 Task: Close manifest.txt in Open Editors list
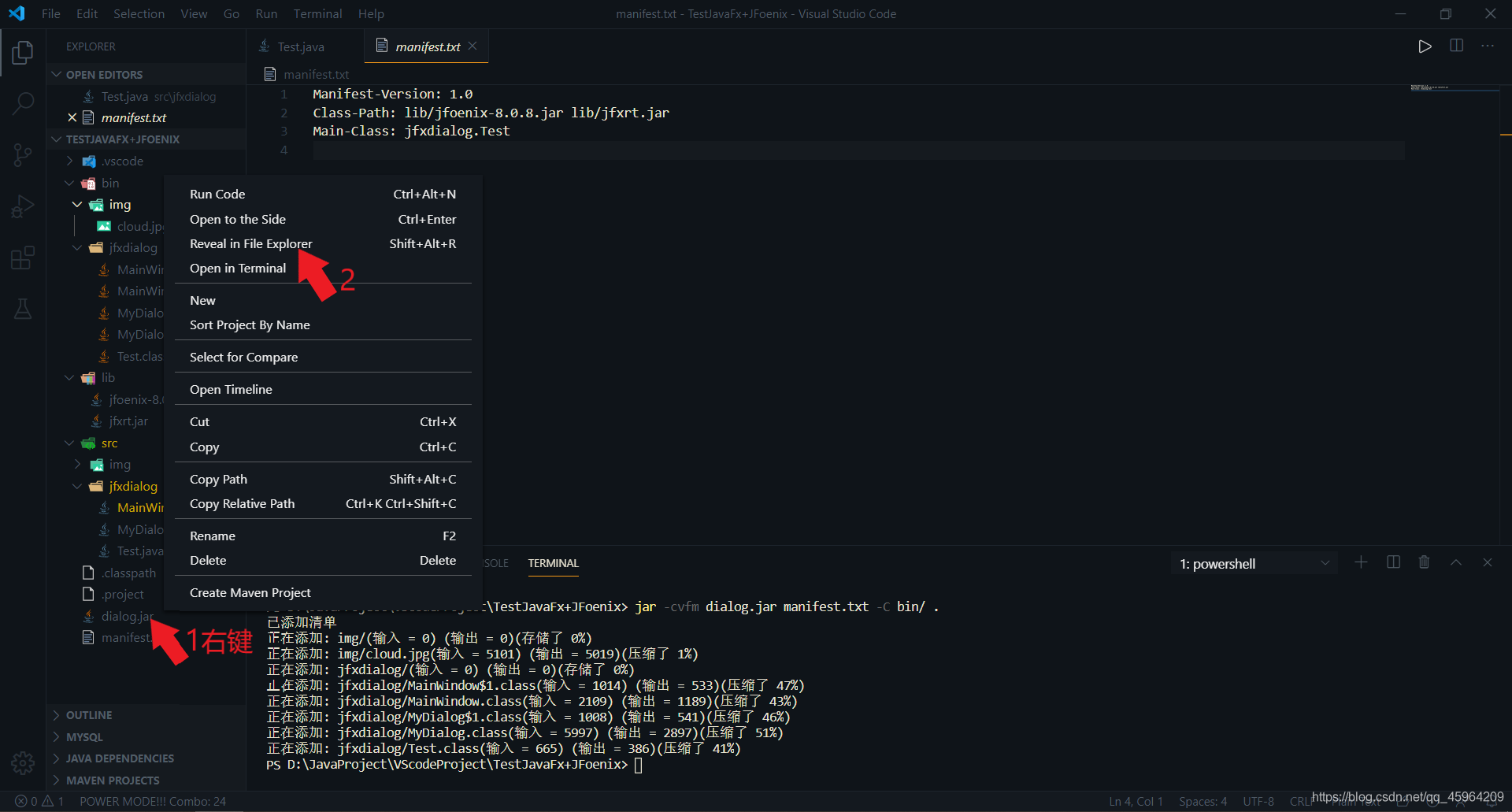(72, 117)
